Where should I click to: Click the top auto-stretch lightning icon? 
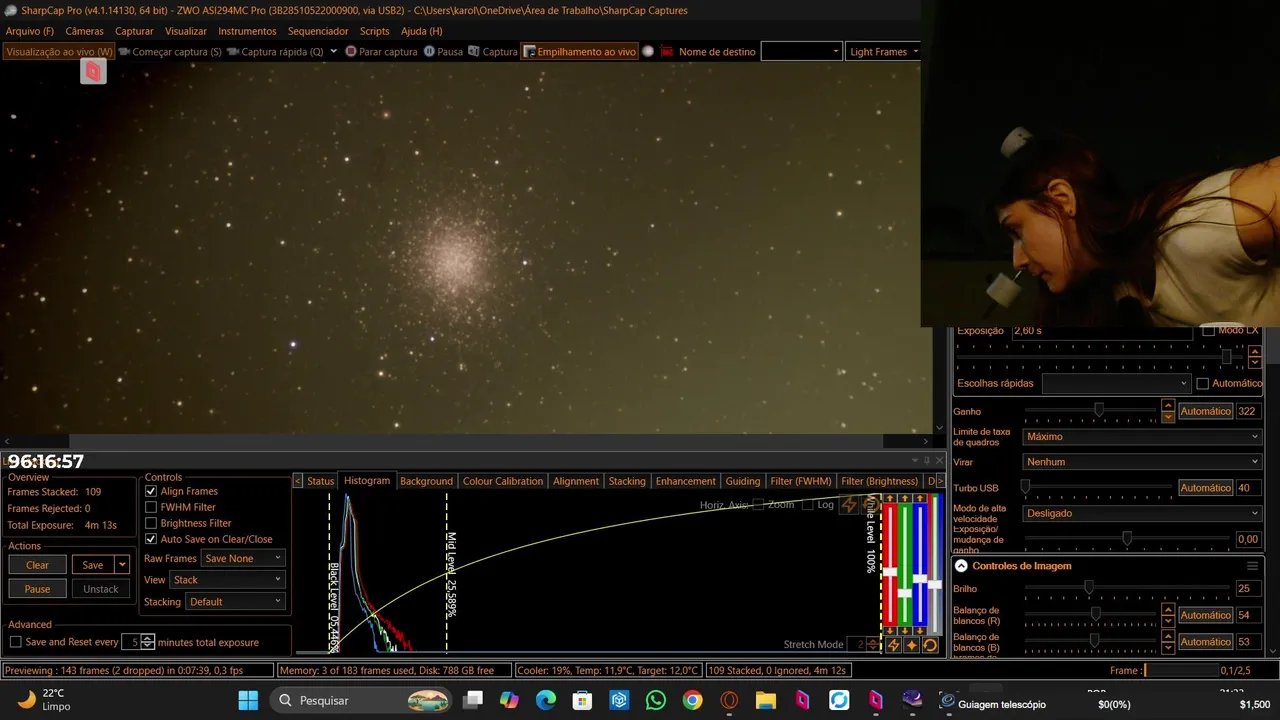849,505
